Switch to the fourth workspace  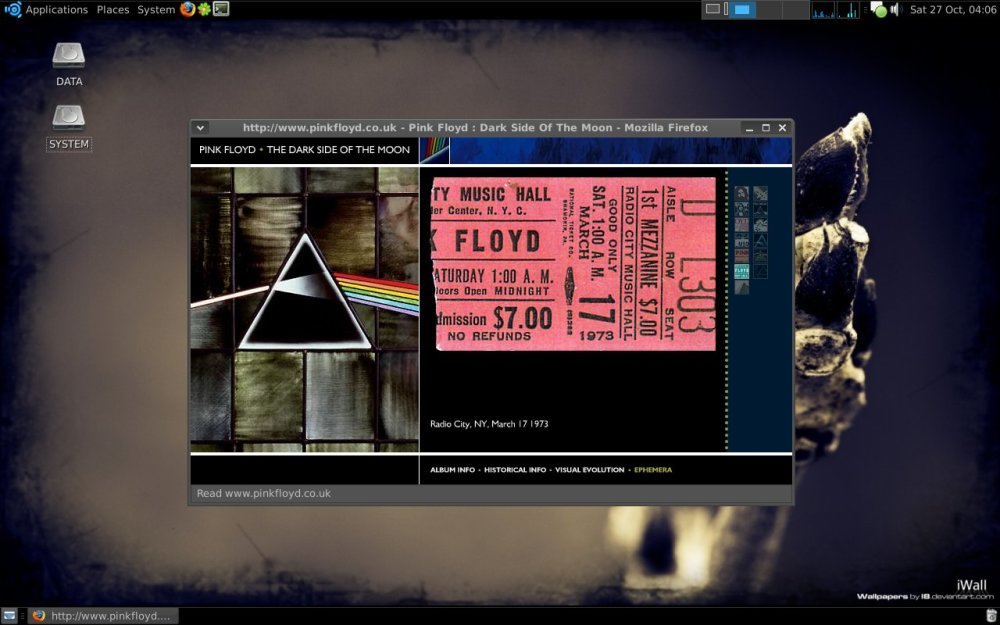796,10
